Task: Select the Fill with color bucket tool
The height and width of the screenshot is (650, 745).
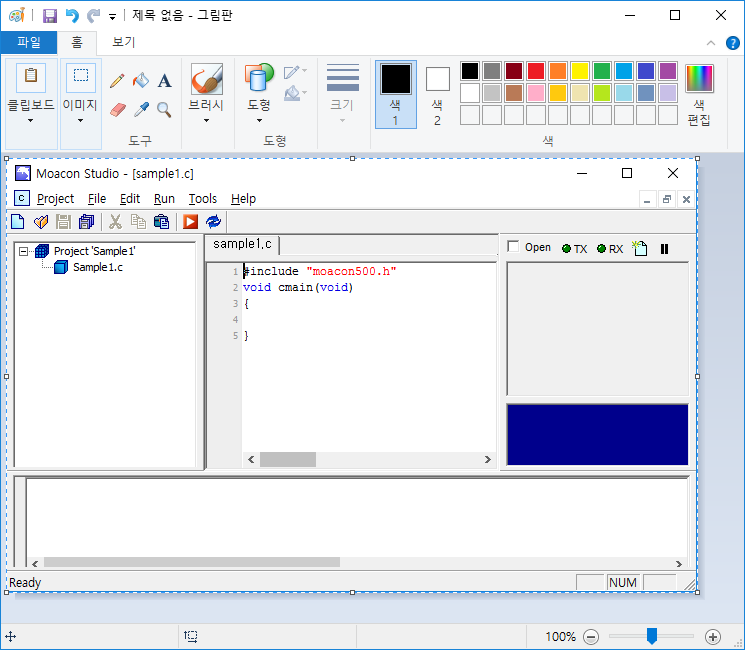Action: [141, 81]
